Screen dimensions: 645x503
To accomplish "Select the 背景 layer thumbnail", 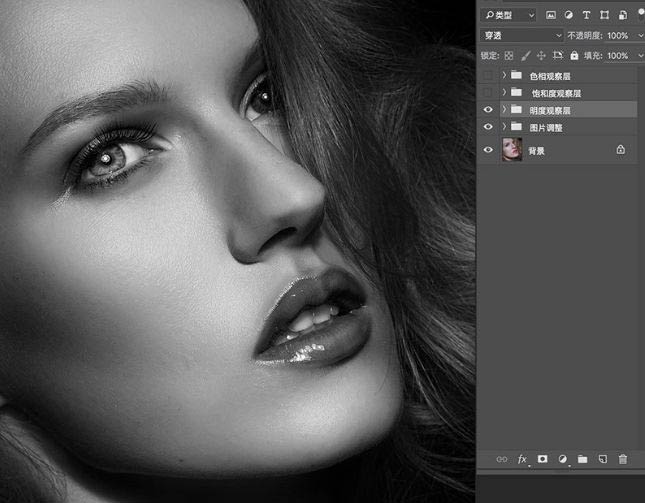I will (x=512, y=150).
